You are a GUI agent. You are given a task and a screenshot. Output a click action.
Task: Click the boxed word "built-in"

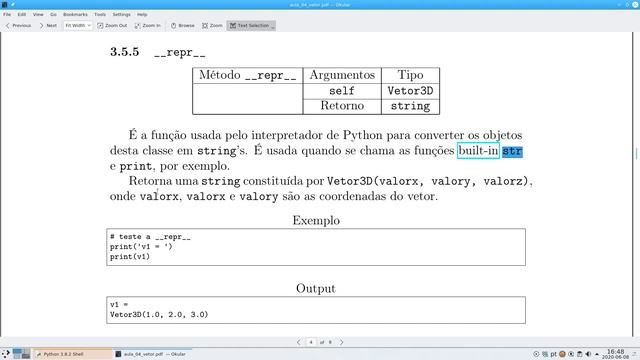[x=478, y=151]
